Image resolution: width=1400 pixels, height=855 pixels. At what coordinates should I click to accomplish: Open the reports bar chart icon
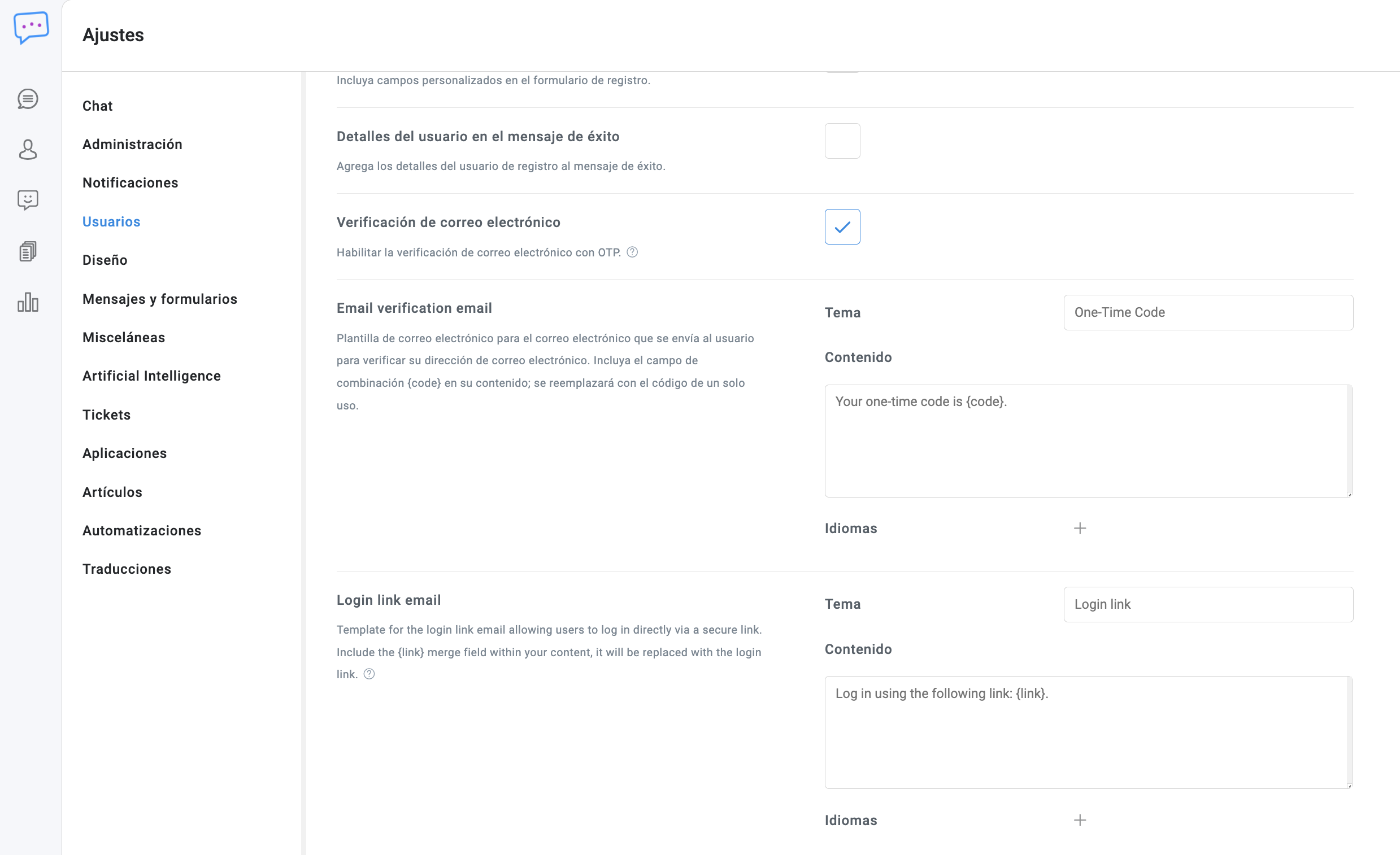[28, 302]
